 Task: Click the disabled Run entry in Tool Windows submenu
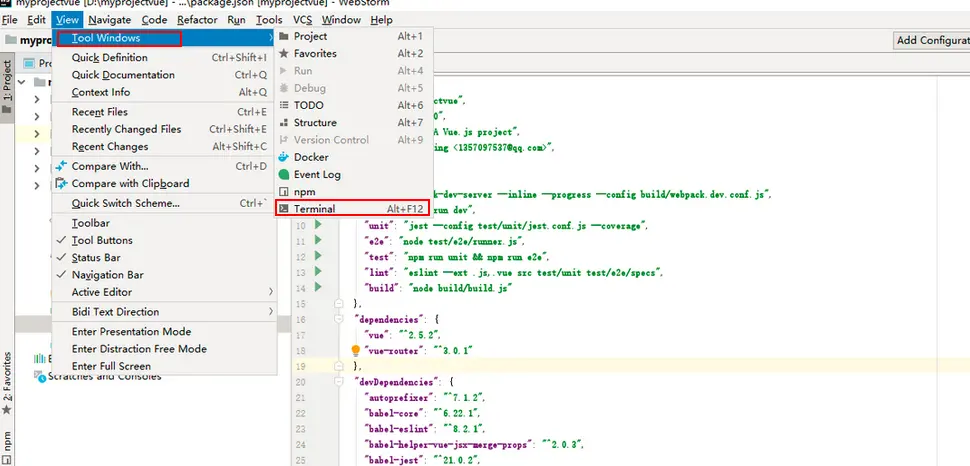[353, 71]
